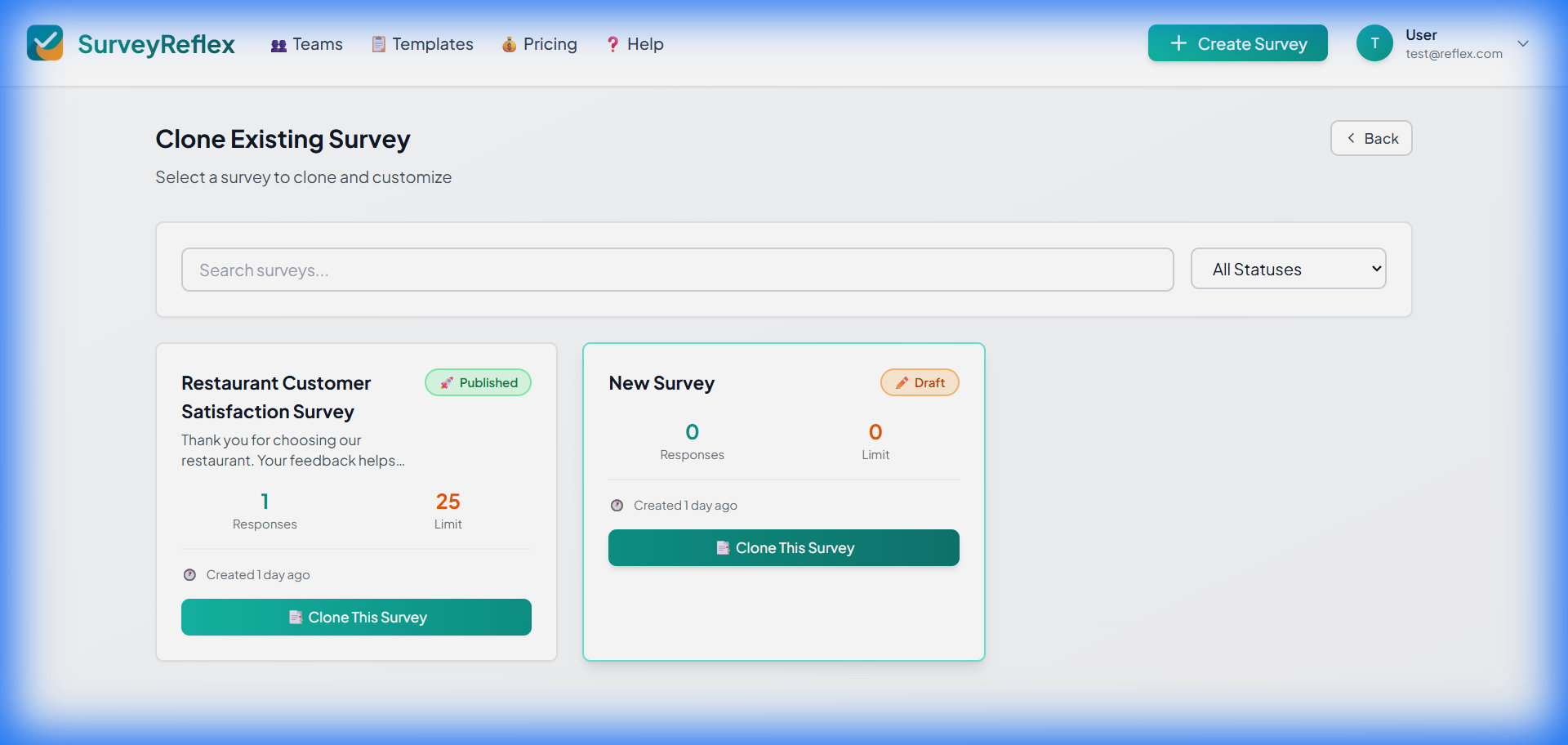Click the Pricing money-bag icon
1568x745 pixels.
(510, 45)
